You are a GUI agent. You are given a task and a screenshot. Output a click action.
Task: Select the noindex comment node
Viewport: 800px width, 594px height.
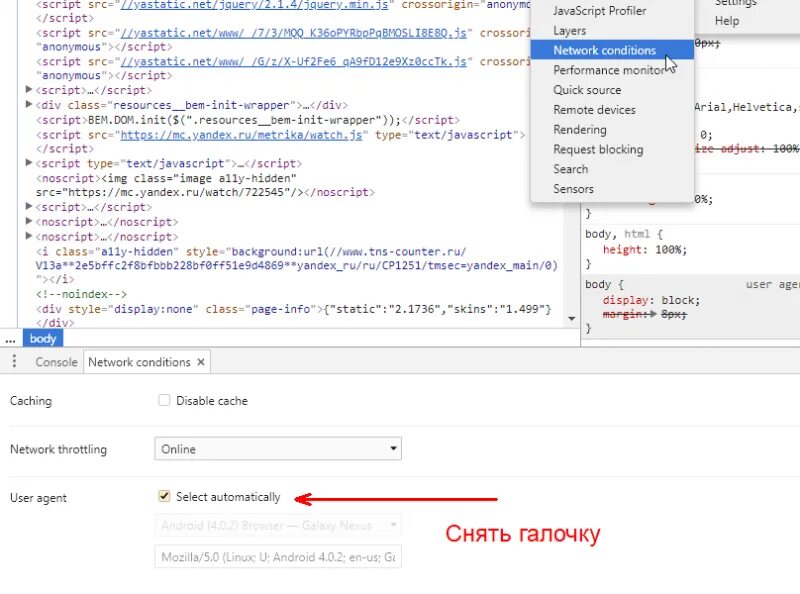pyautogui.click(x=81, y=294)
